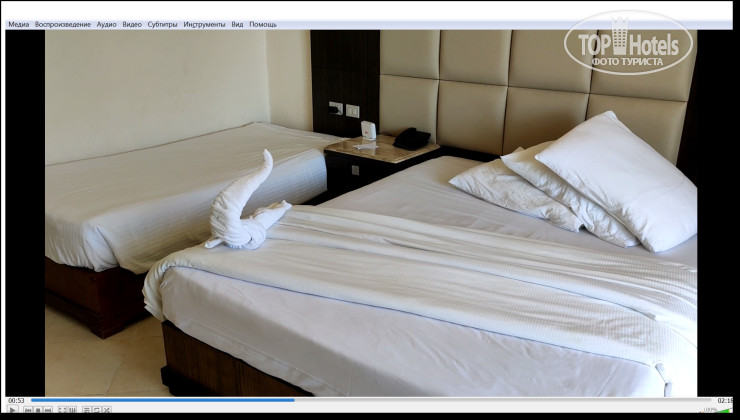Open the Воспроизведение menu
Viewport: 740px width, 420px height.
(62, 24)
